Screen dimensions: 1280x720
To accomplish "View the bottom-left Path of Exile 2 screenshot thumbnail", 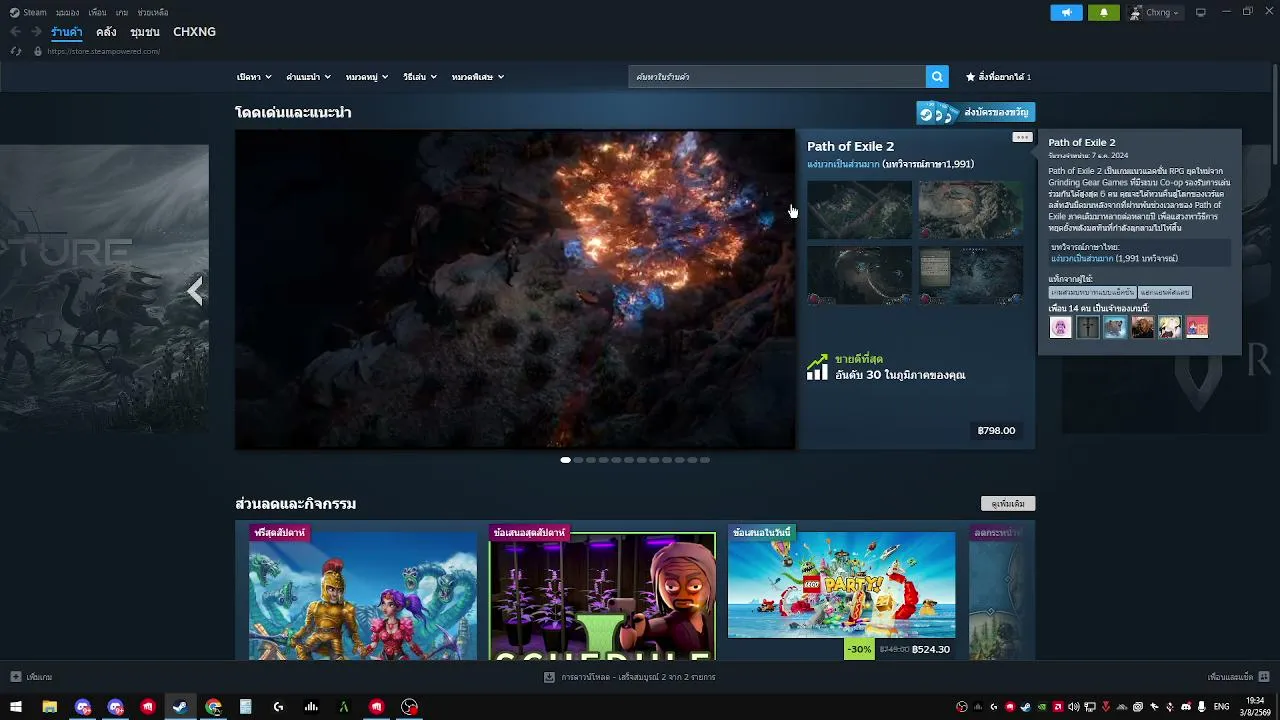I will tap(860, 275).
